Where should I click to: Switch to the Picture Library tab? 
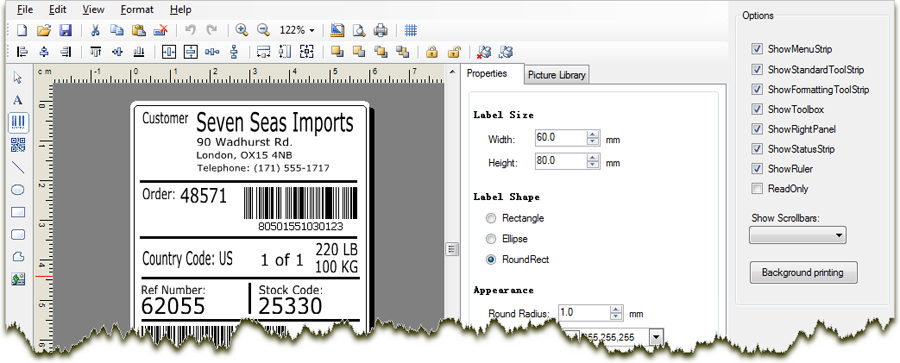point(556,75)
